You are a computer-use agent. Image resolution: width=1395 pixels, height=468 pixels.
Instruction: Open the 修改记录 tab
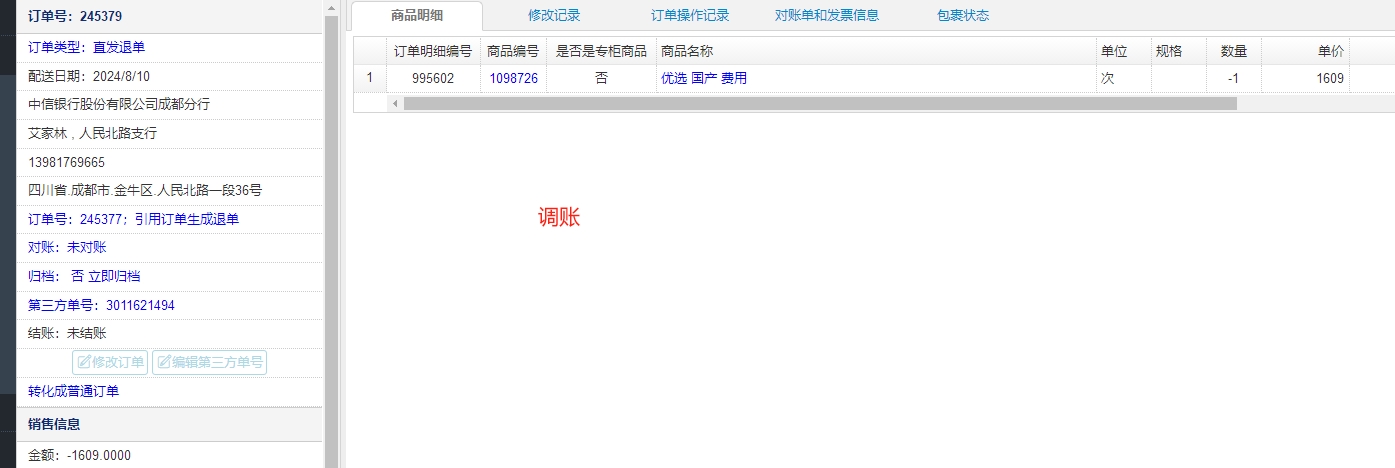[x=554, y=15]
